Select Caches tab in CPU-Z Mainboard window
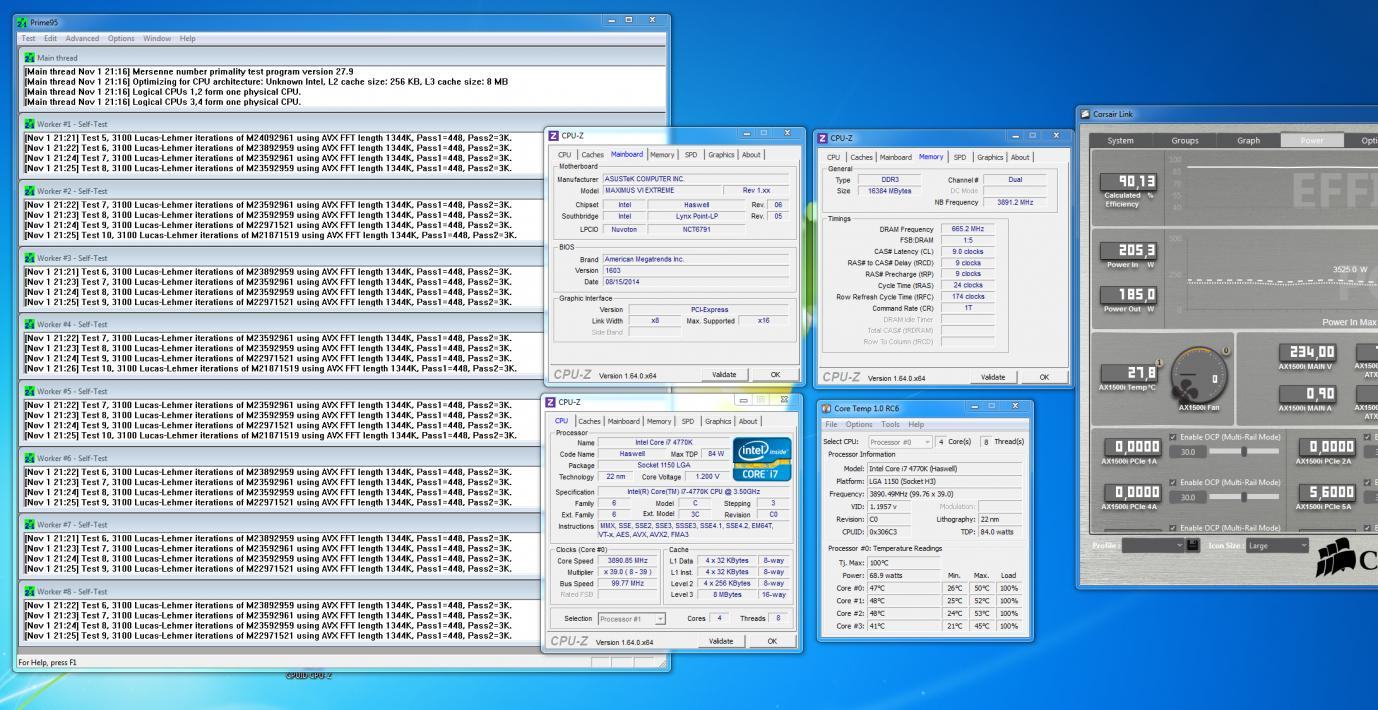The image size is (1378, 710). tap(593, 155)
